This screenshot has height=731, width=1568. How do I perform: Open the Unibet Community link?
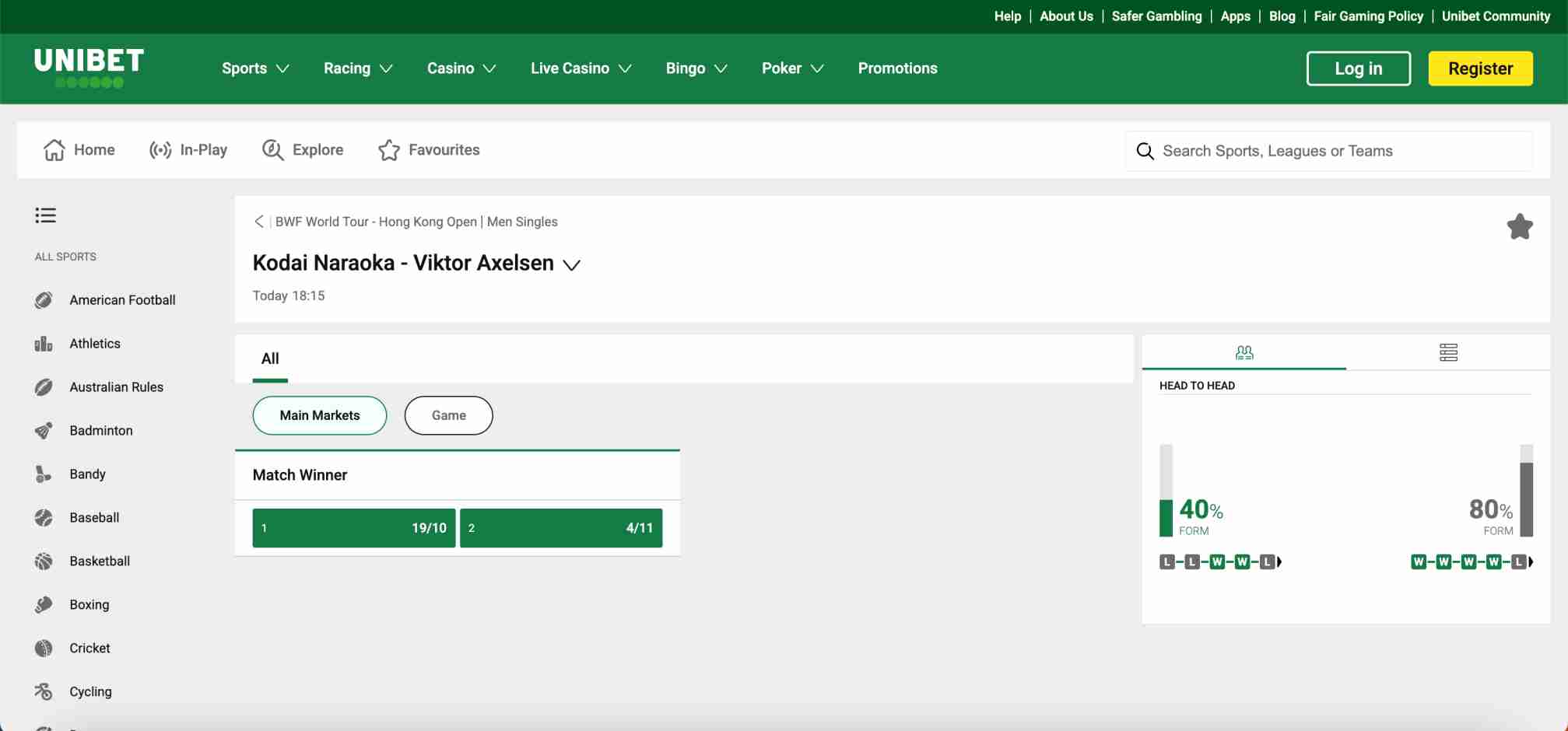1496,16
